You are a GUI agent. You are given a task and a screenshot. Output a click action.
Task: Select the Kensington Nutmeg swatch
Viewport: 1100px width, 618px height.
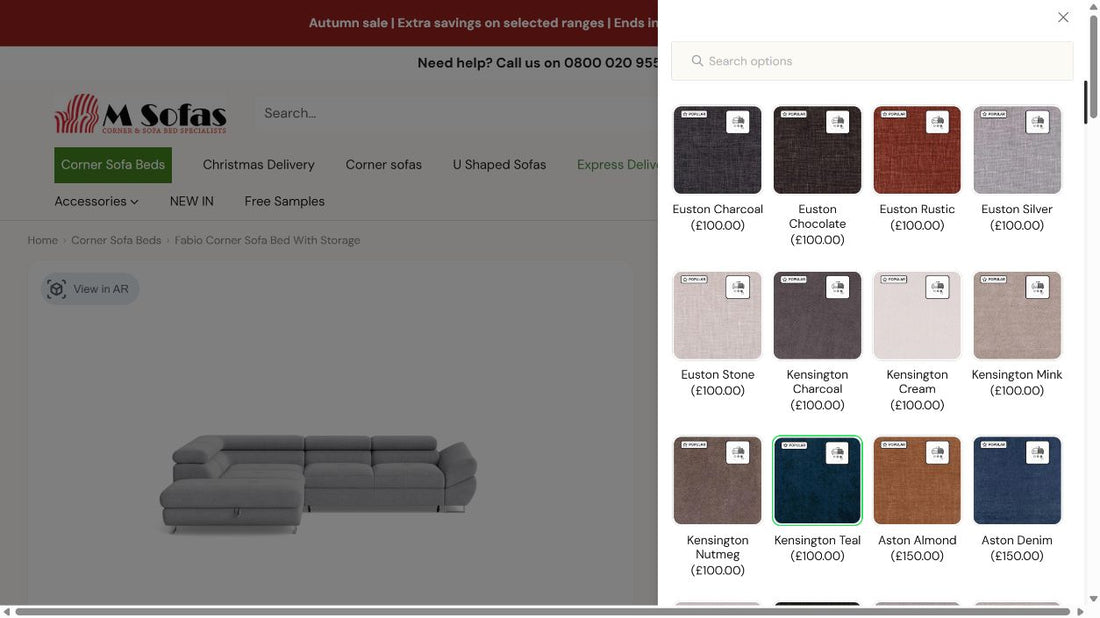(x=717, y=481)
